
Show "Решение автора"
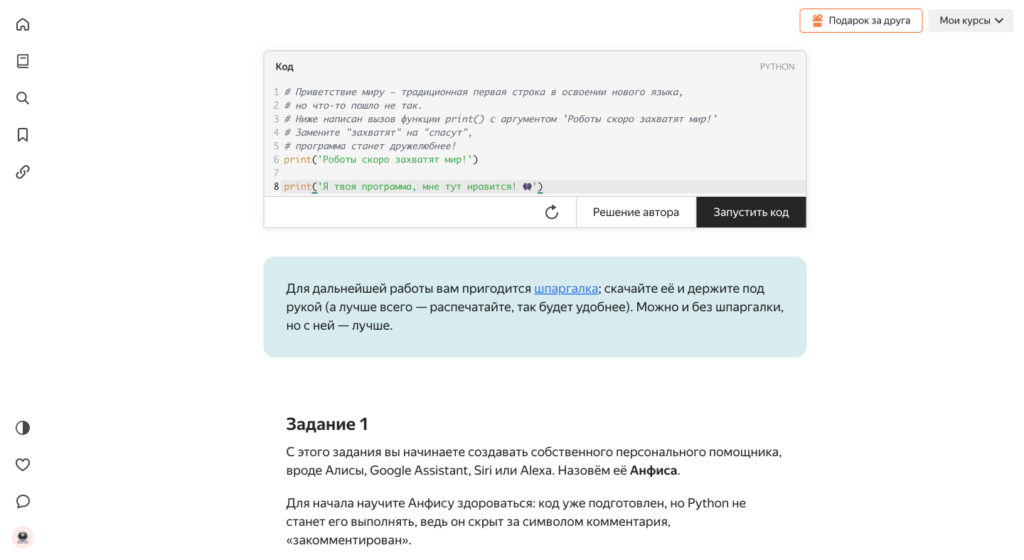click(x=635, y=212)
